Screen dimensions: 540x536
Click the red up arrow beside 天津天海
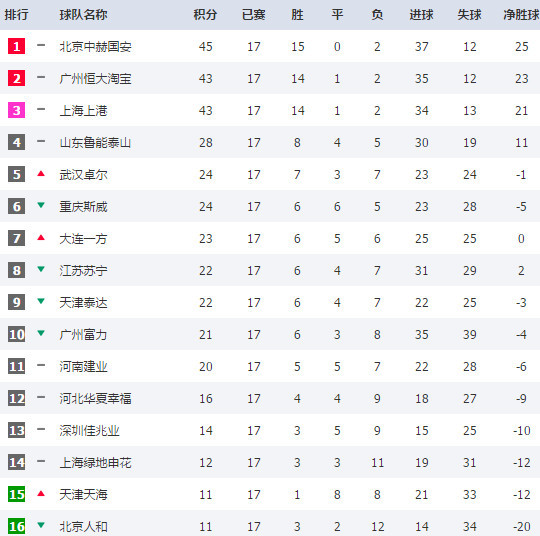click(41, 494)
